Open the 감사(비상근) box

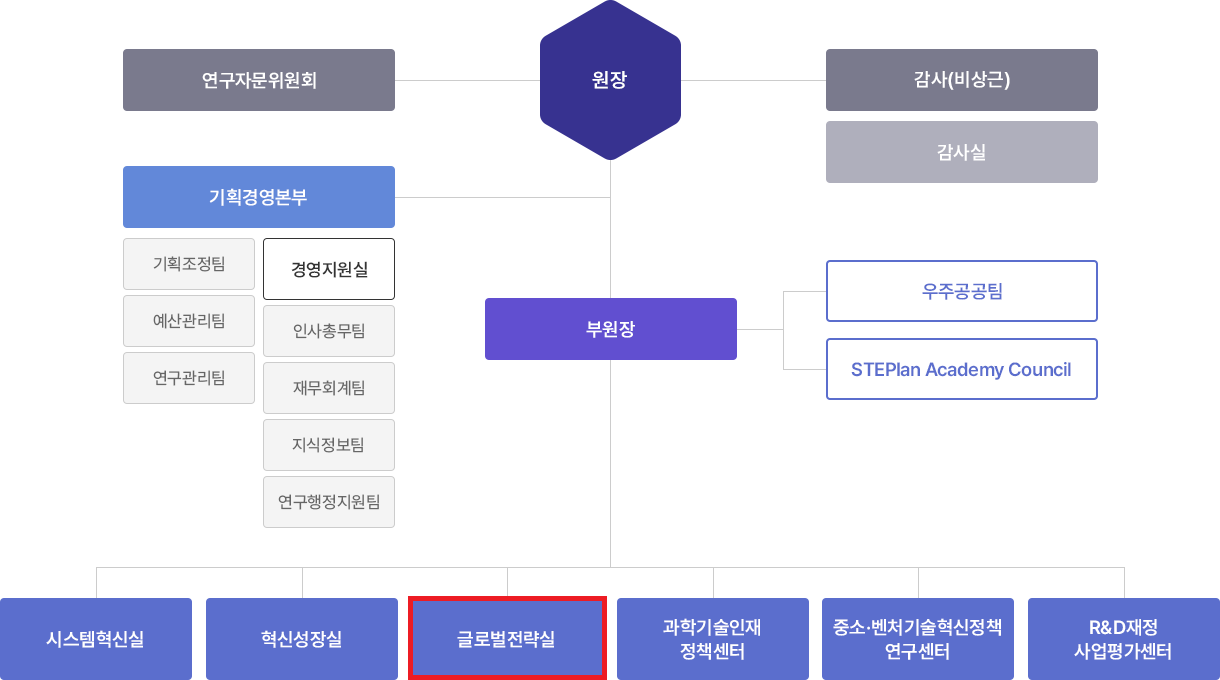coord(962,80)
